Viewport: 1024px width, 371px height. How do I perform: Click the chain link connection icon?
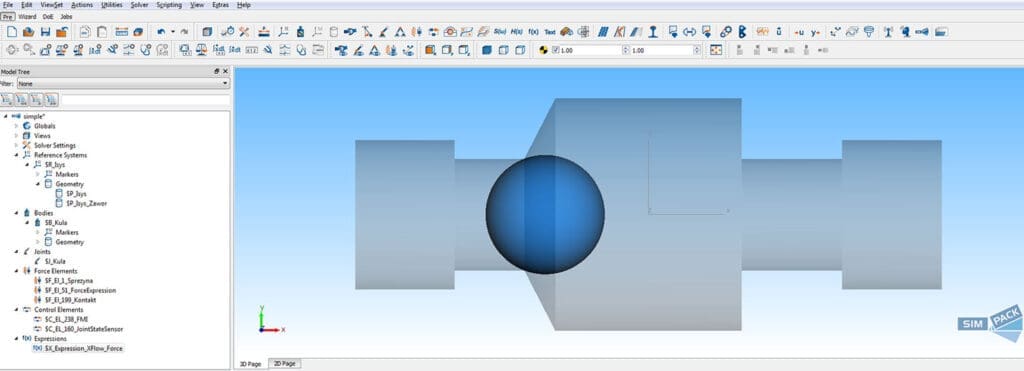[x=726, y=31]
